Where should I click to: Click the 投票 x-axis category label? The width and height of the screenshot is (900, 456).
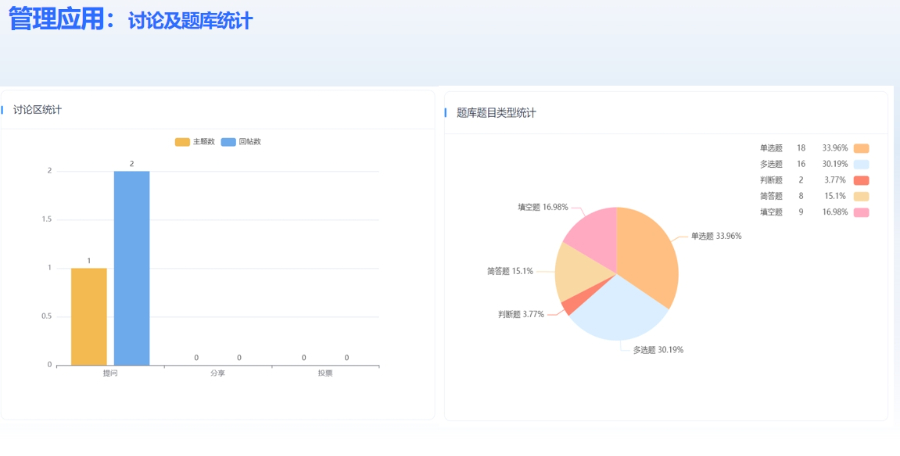pyautogui.click(x=325, y=373)
